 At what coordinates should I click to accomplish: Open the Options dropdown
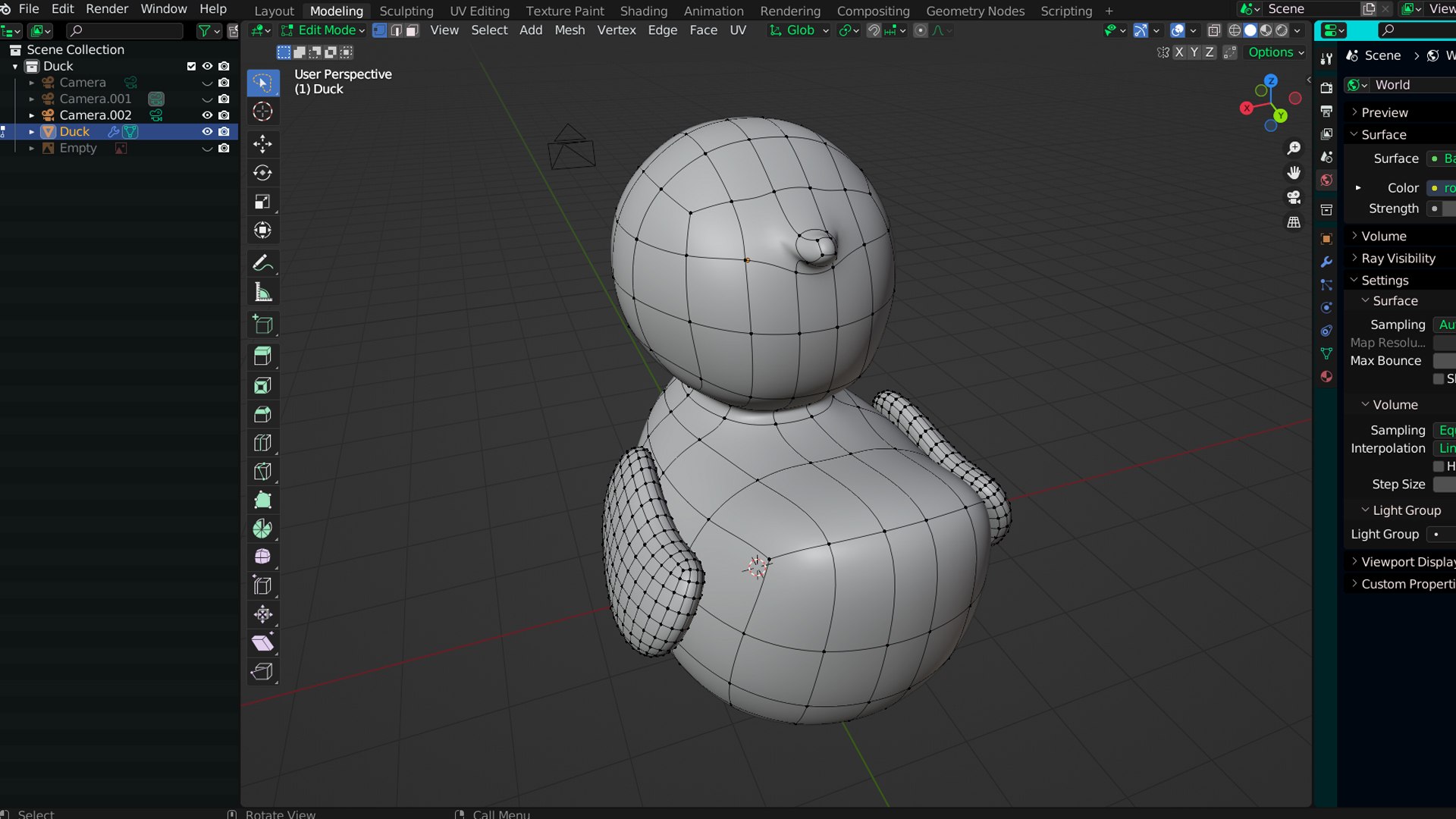[1276, 52]
